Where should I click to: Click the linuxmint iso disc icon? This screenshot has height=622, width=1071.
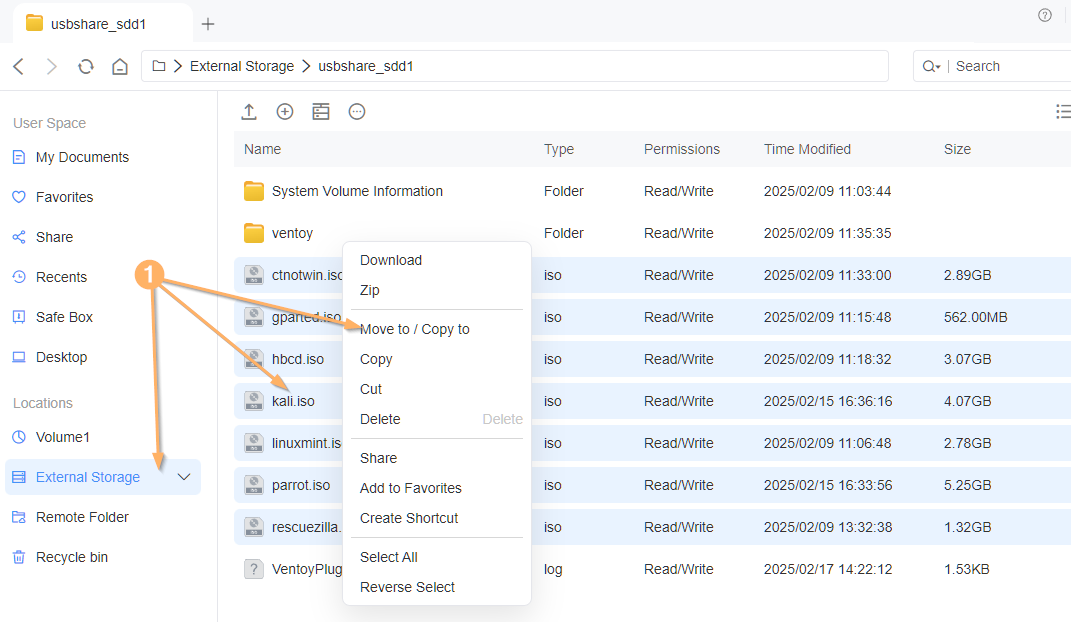pos(254,443)
